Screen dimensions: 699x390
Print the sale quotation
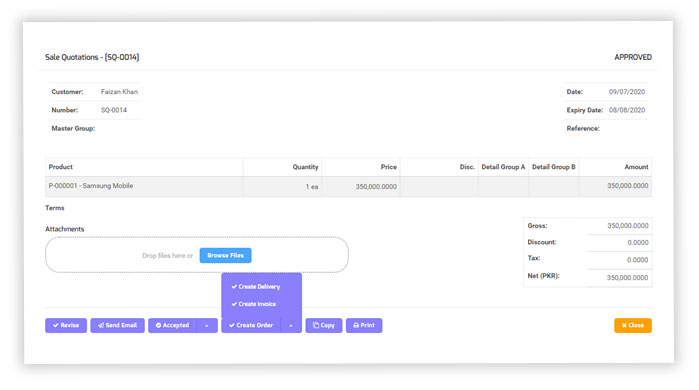click(x=364, y=325)
